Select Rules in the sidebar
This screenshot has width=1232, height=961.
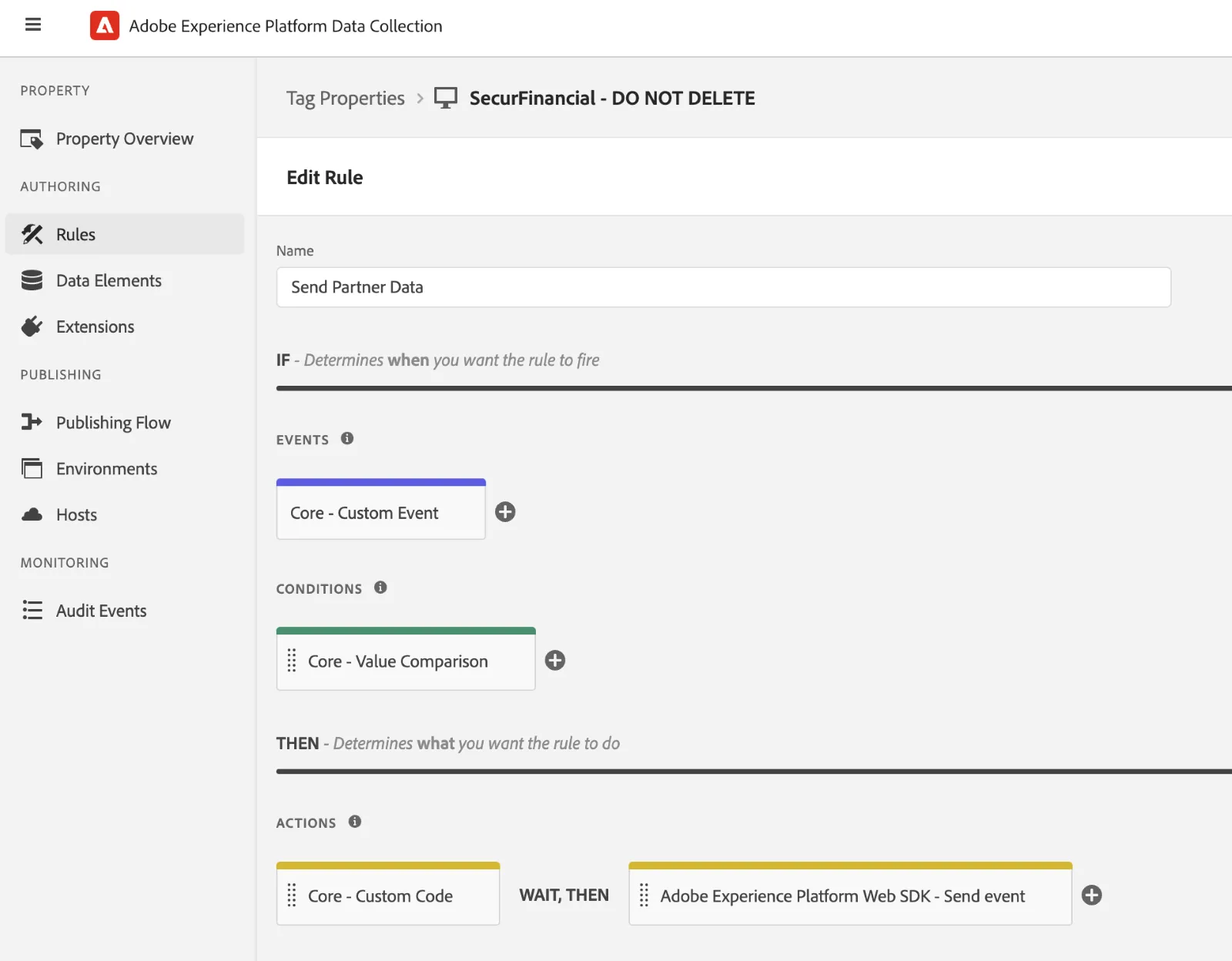[x=125, y=234]
